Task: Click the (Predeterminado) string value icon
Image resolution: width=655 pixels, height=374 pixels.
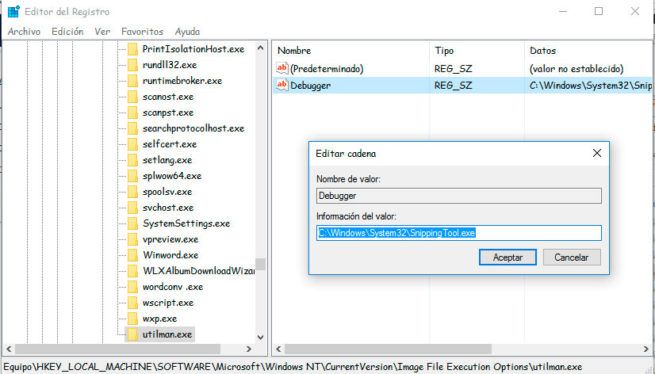Action: [x=282, y=68]
